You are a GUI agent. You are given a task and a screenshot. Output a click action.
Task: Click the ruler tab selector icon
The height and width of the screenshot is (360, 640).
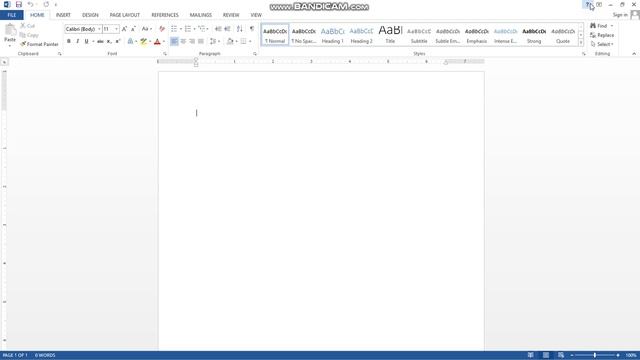(x=4, y=62)
